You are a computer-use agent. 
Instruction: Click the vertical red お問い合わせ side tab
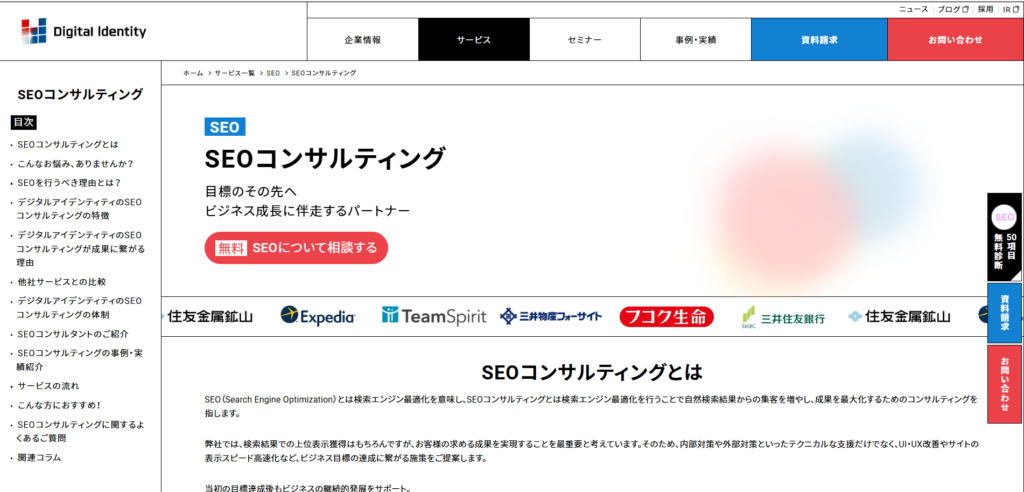1004,384
